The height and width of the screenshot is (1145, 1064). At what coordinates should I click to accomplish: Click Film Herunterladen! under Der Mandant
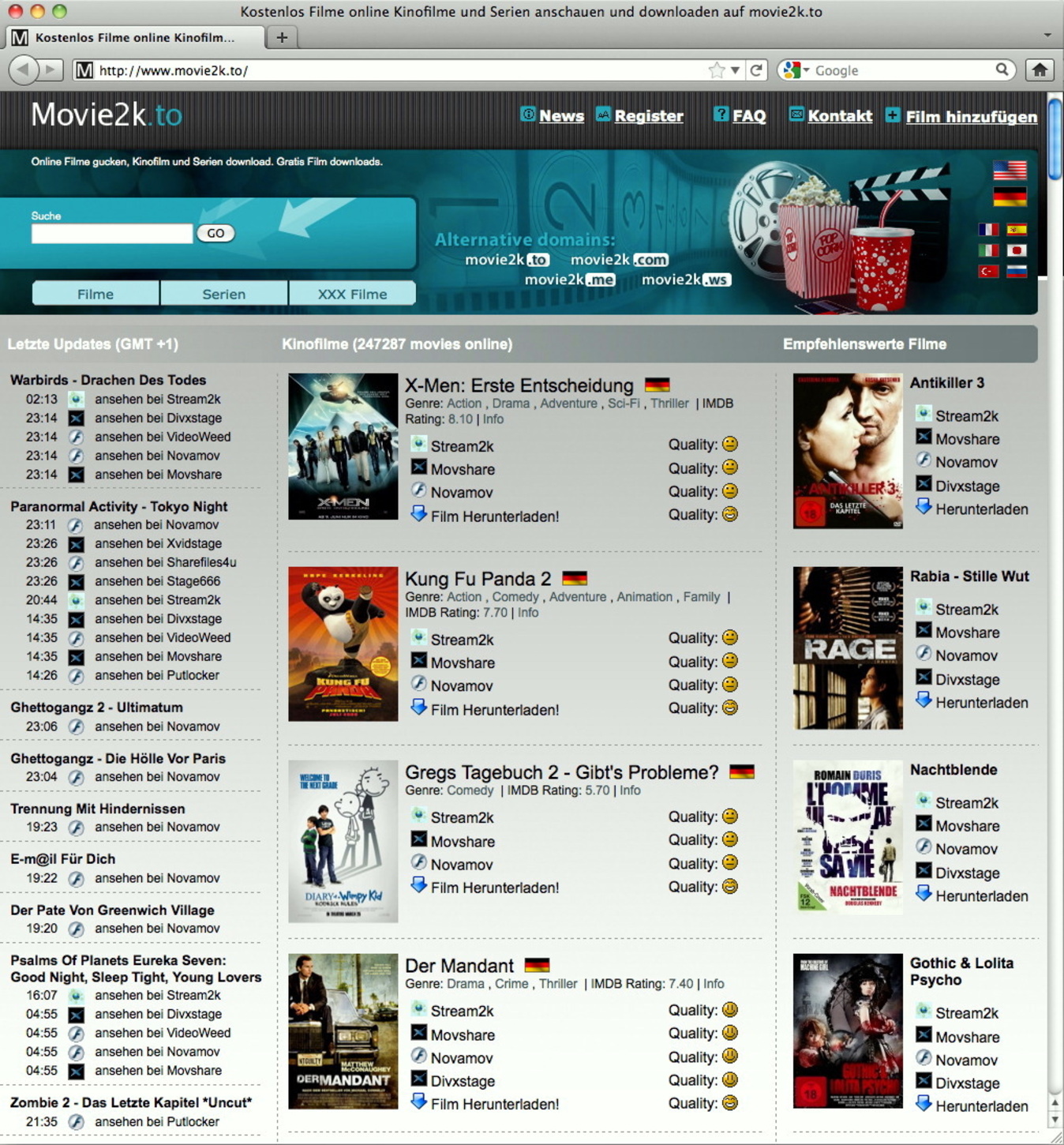[x=495, y=1104]
